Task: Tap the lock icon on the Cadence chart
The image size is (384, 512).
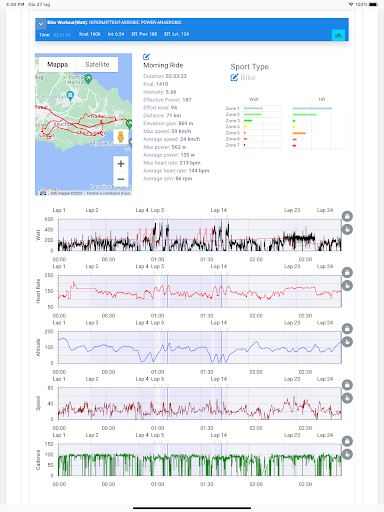Action: pyautogui.click(x=347, y=441)
